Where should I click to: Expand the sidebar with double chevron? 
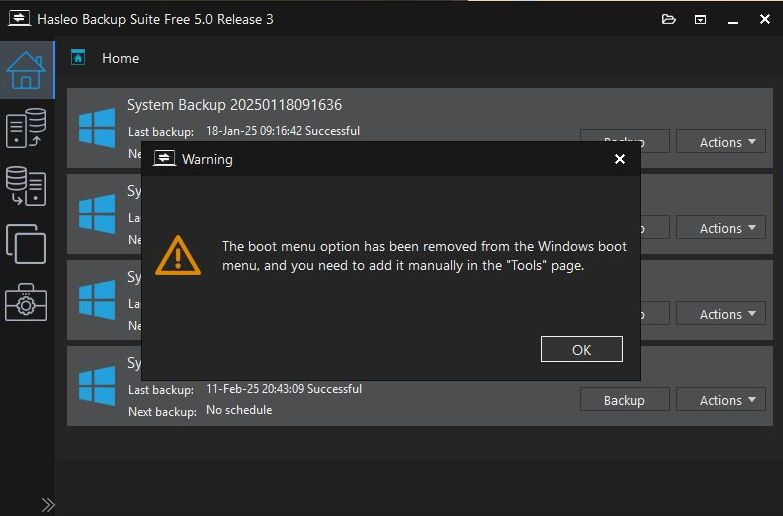click(x=47, y=505)
